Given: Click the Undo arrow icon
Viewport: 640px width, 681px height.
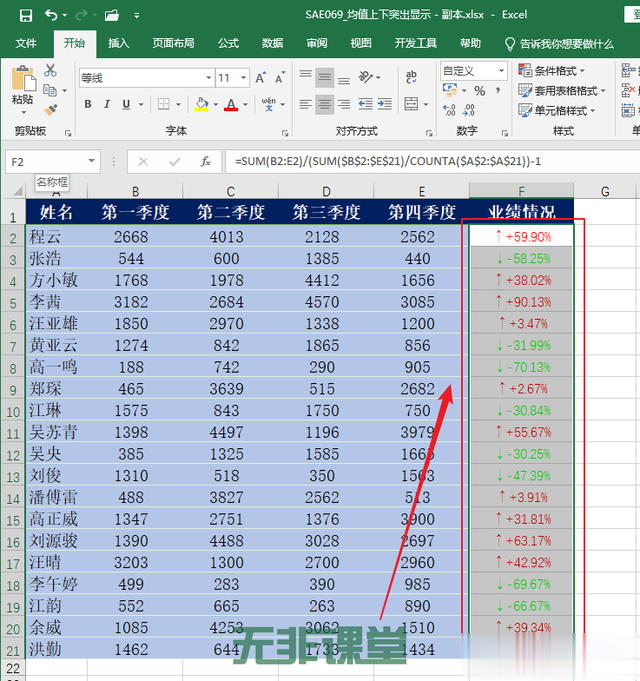Looking at the screenshot, I should click(51, 16).
